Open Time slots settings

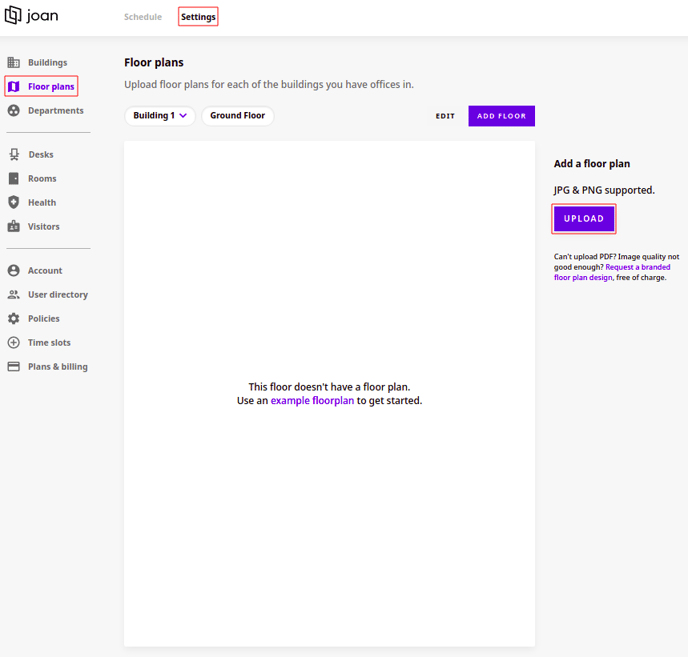(49, 342)
